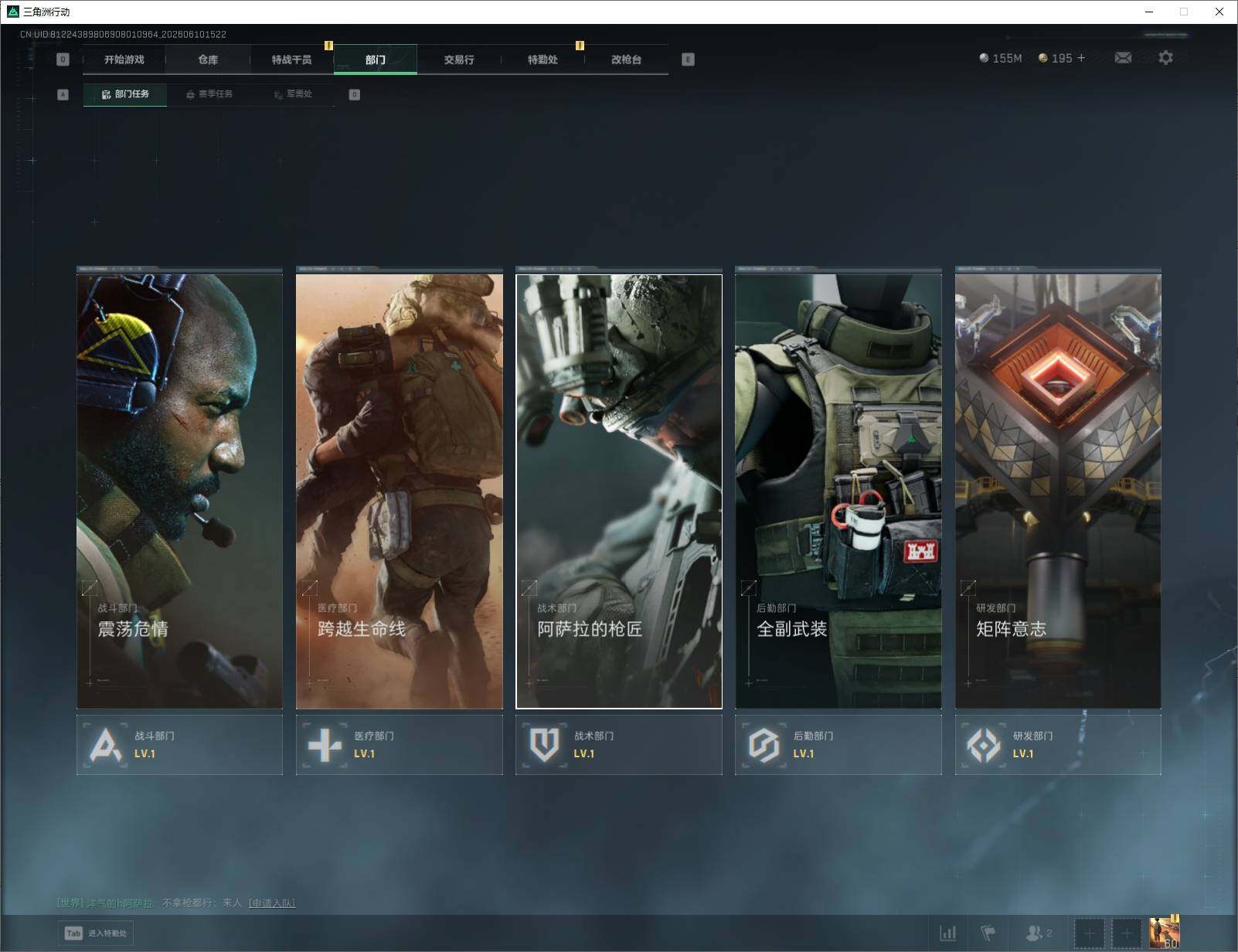Click the gold coin icon beside 195
Viewport: 1238px width, 952px height.
coord(1042,58)
